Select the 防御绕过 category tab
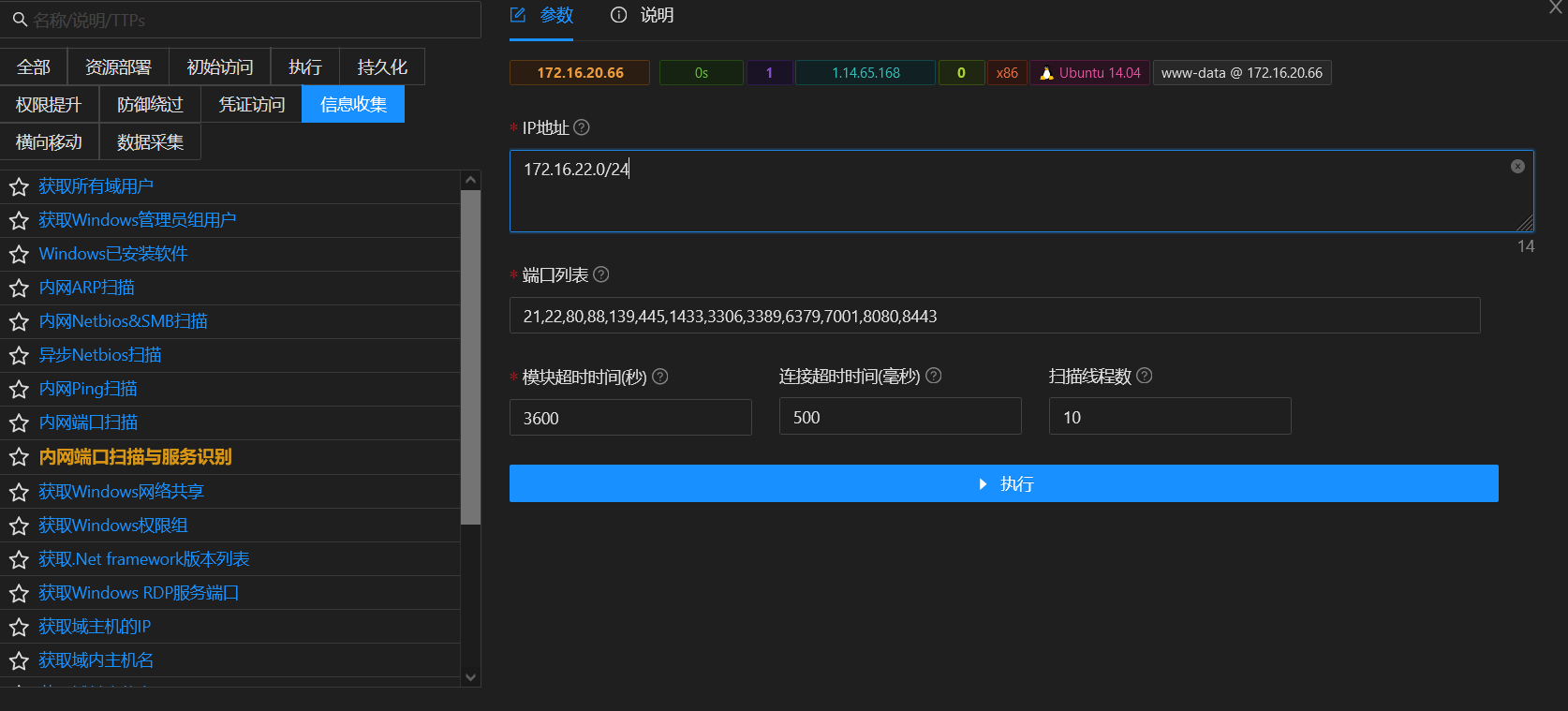The image size is (1568, 711). coord(150,104)
